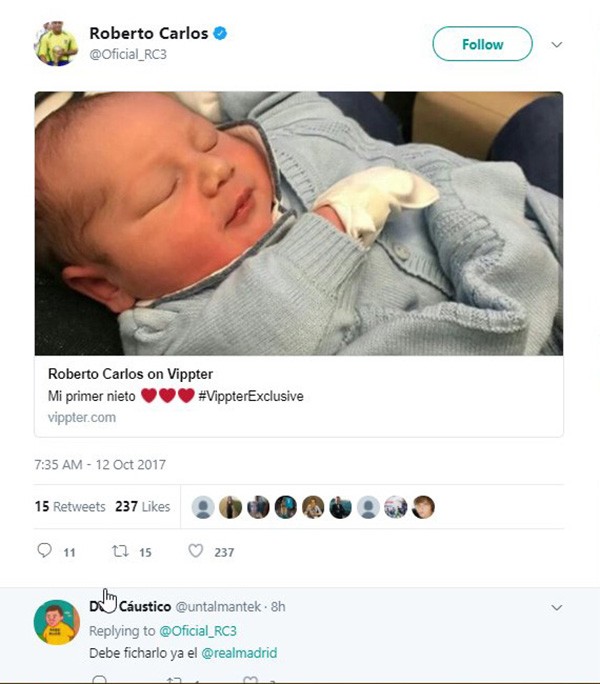Open the @Oficial_RC3 handle under the name
The image size is (600, 684).
(128, 54)
